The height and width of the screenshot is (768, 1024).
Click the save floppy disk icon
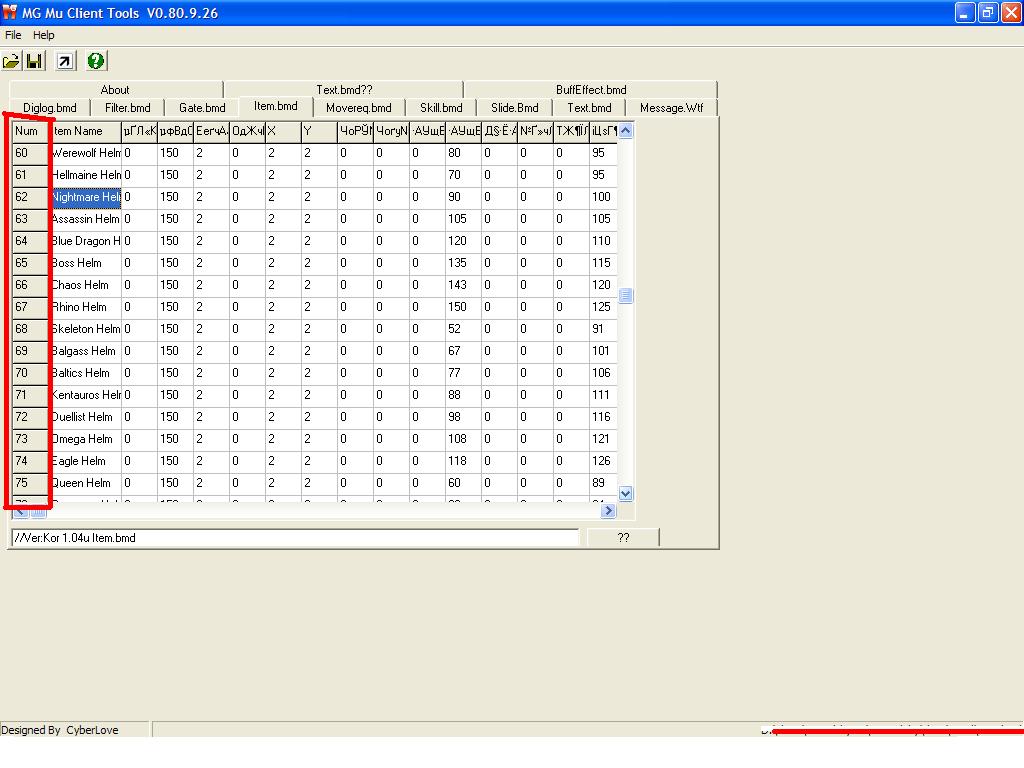(34, 61)
